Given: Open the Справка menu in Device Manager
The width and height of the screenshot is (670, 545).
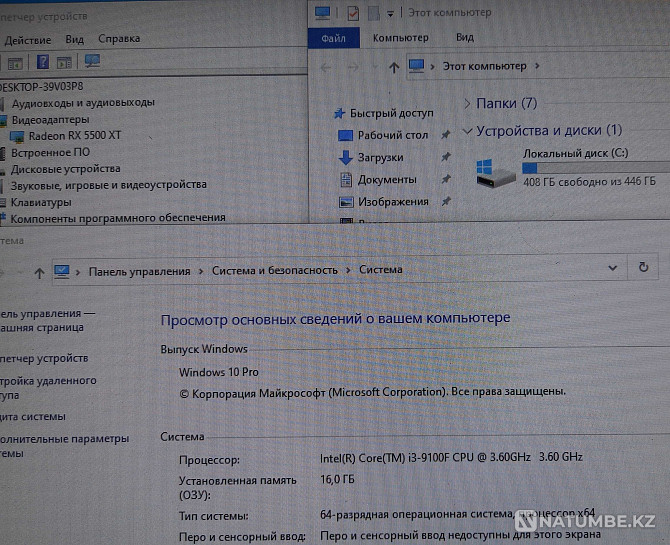Looking at the screenshot, I should pyautogui.click(x=119, y=38).
